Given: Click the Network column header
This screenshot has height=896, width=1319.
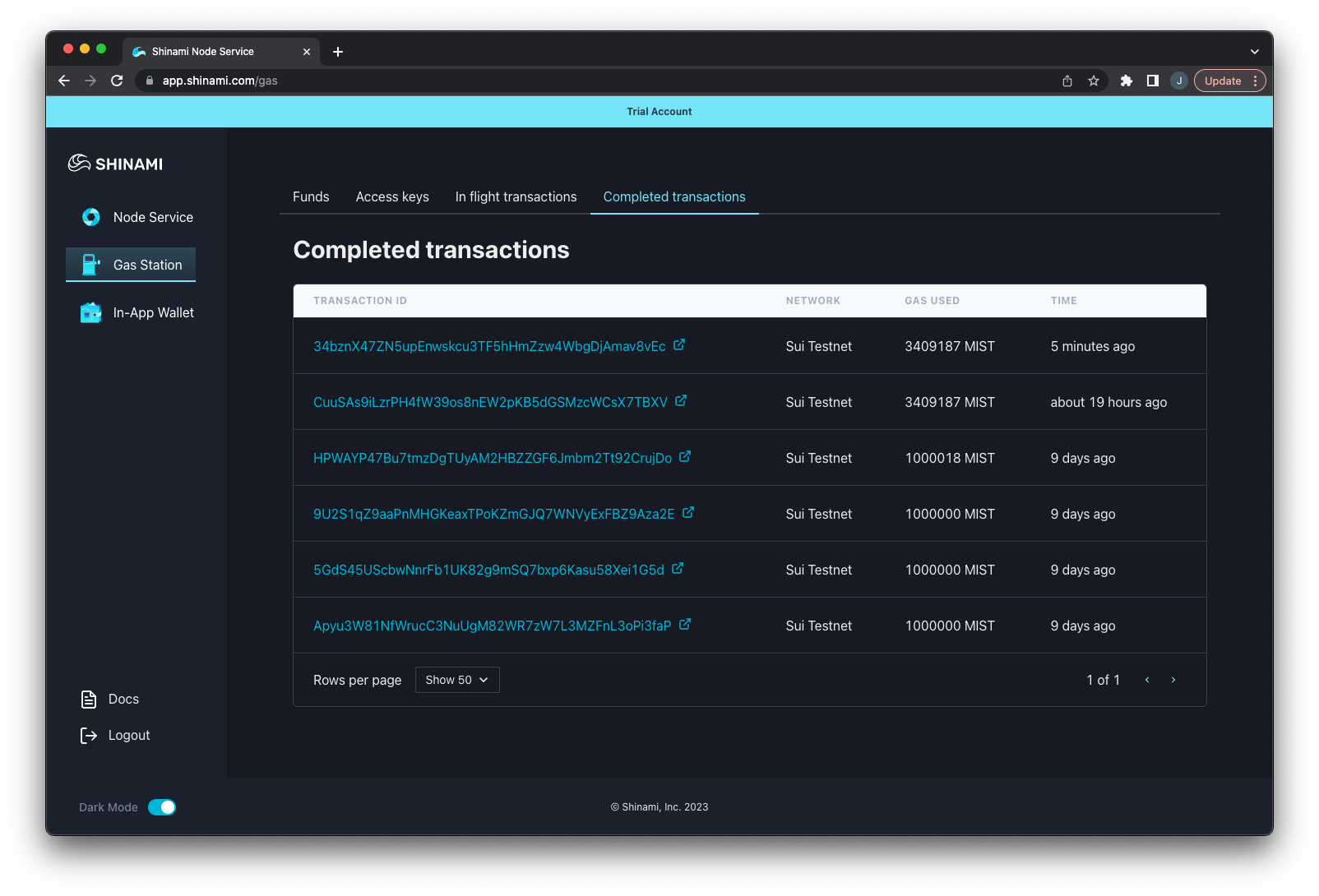Looking at the screenshot, I should point(813,301).
